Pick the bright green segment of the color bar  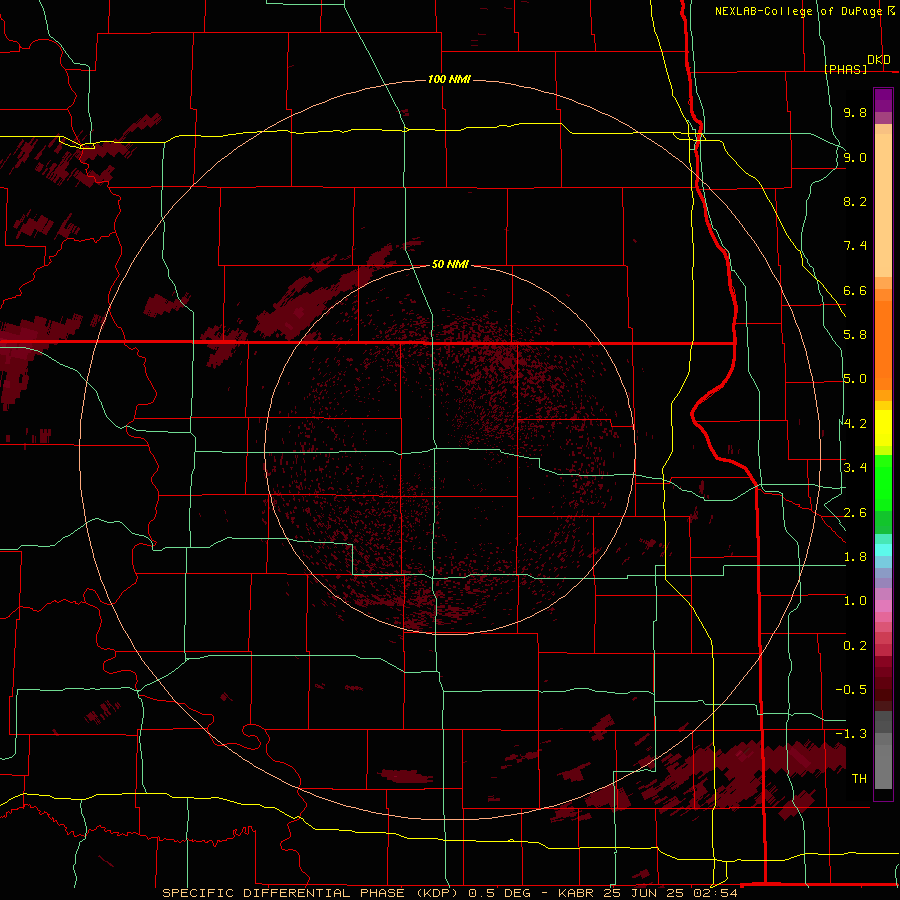tap(883, 484)
